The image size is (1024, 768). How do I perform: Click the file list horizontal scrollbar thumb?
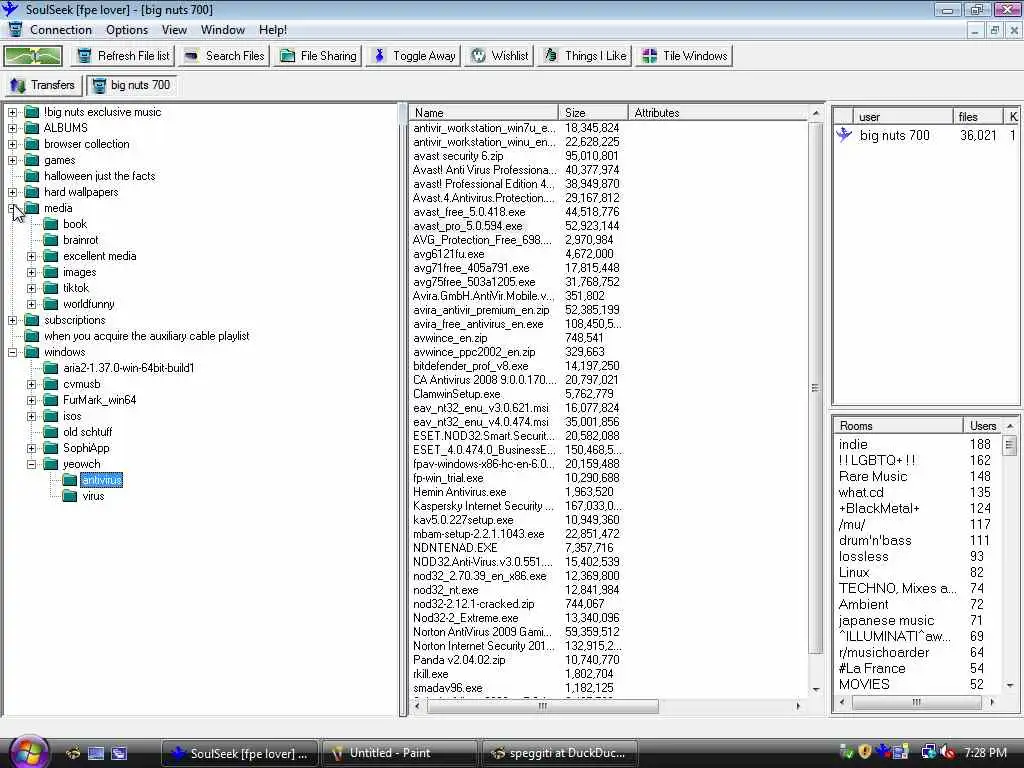(x=542, y=706)
